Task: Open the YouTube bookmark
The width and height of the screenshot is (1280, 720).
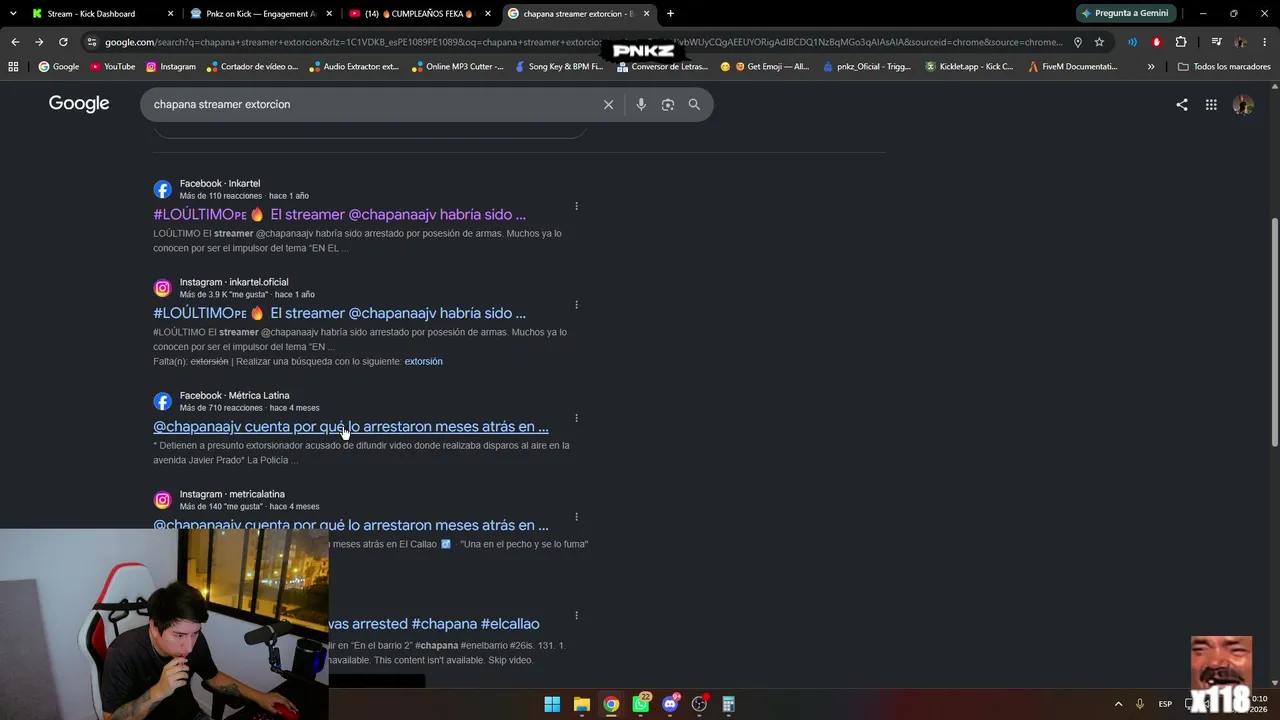Action: 112,67
